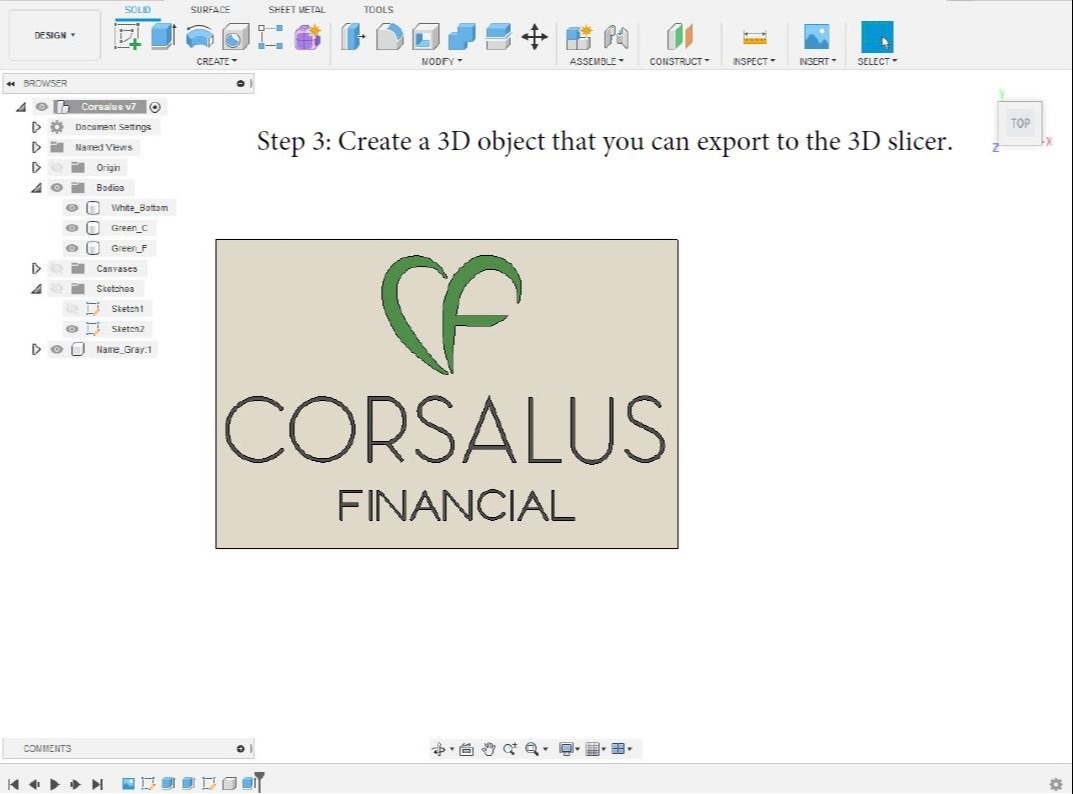Open the DESIGN workspace dropdown
The width and height of the screenshot is (1073, 794).
[55, 36]
